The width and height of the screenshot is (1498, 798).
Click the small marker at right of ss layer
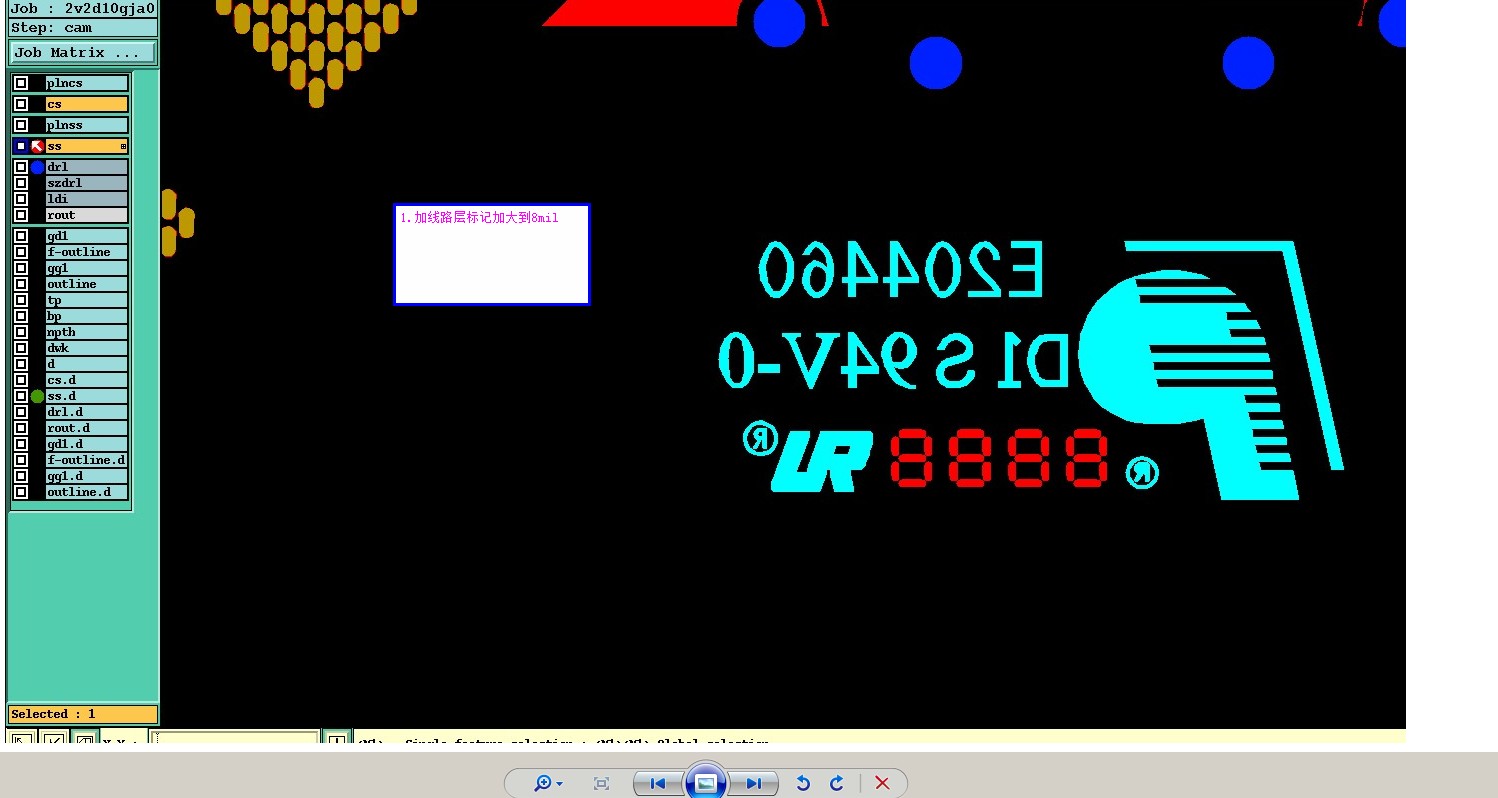[x=123, y=146]
